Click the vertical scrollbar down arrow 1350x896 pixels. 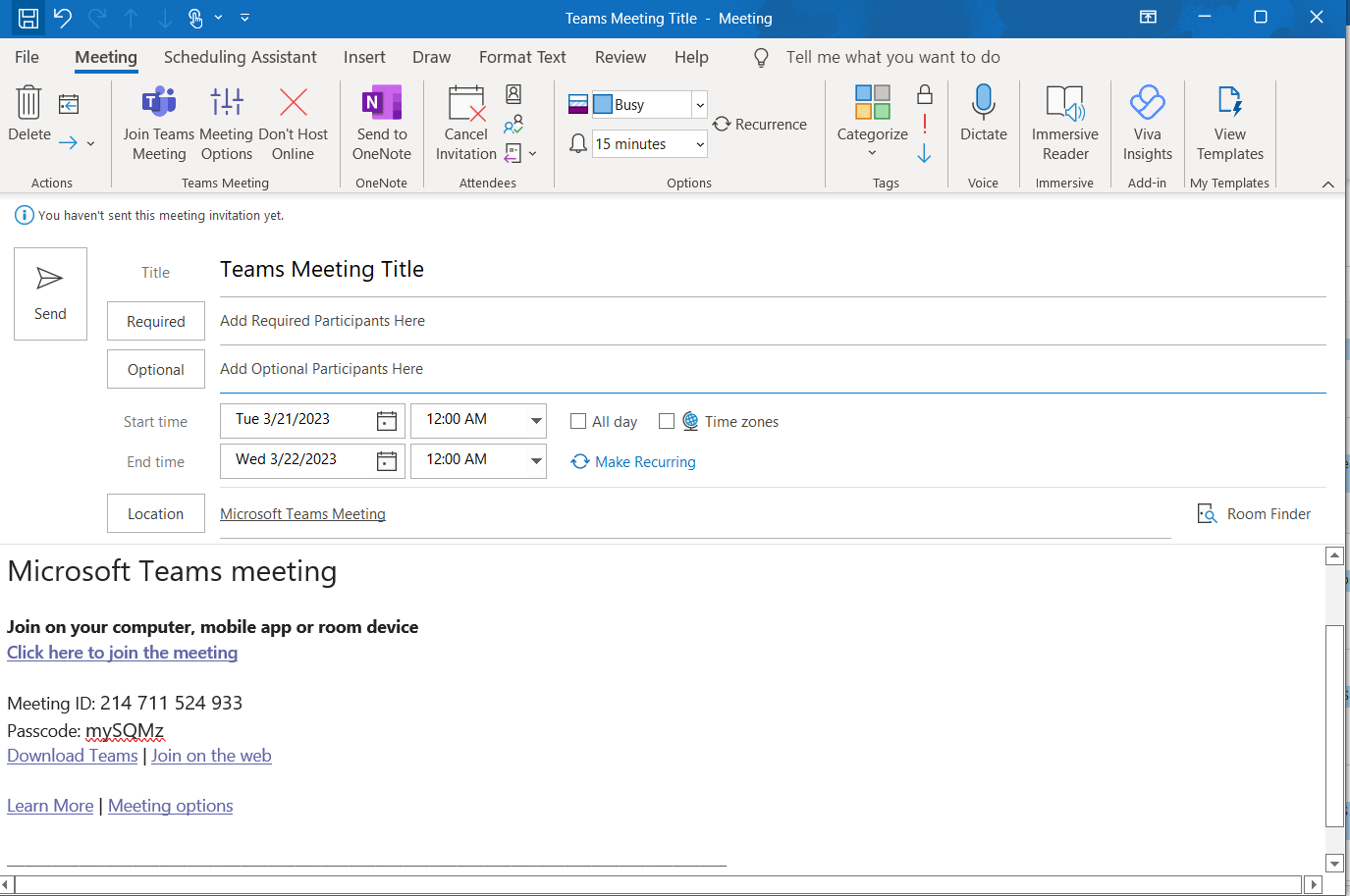[1334, 864]
